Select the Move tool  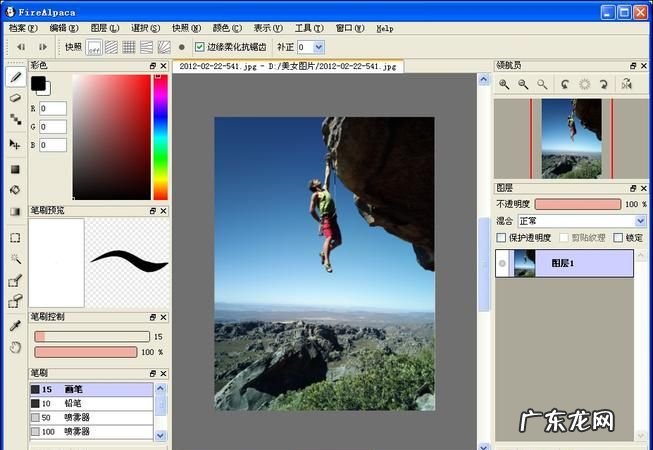point(15,145)
